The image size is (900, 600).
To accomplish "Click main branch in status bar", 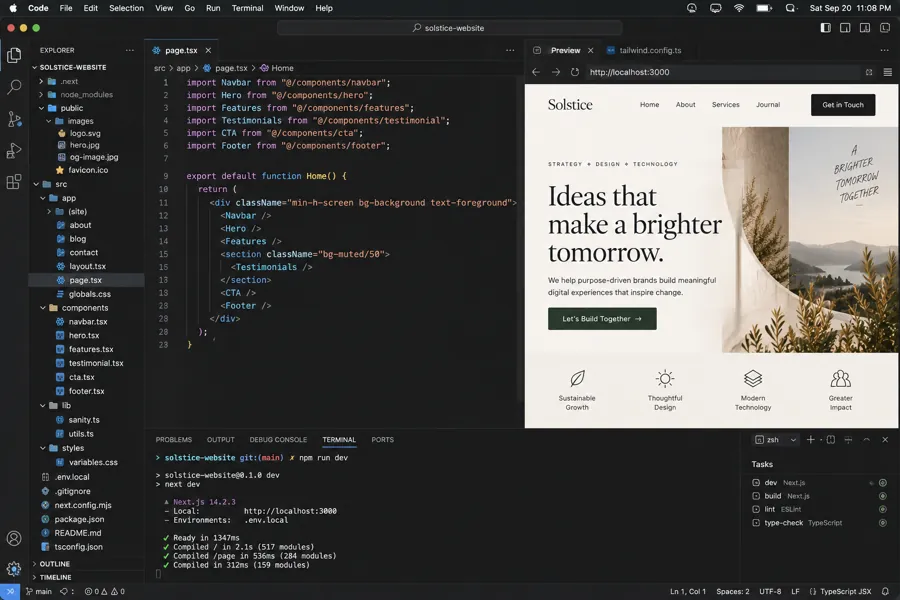I will (x=38, y=591).
